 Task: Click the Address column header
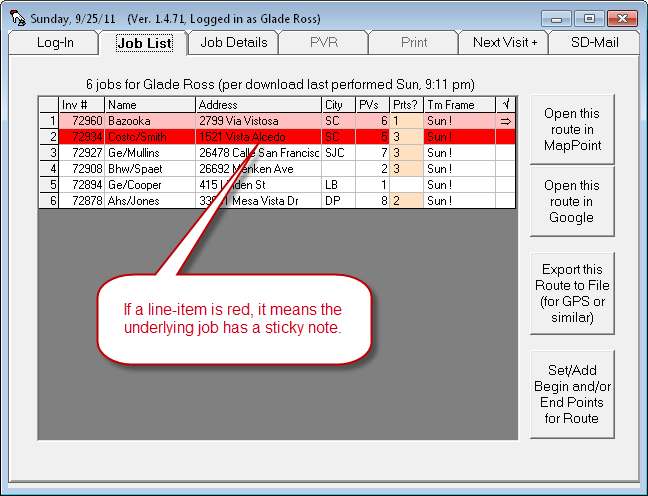pyautogui.click(x=258, y=104)
